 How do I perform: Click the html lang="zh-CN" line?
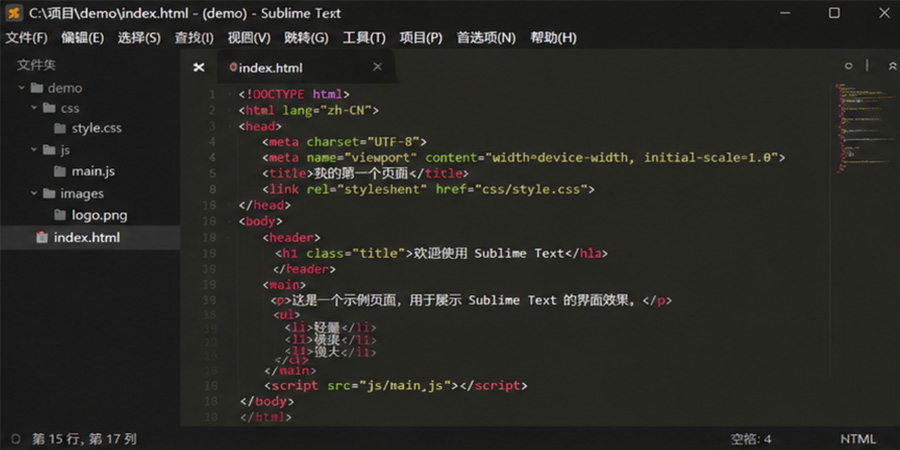click(309, 110)
